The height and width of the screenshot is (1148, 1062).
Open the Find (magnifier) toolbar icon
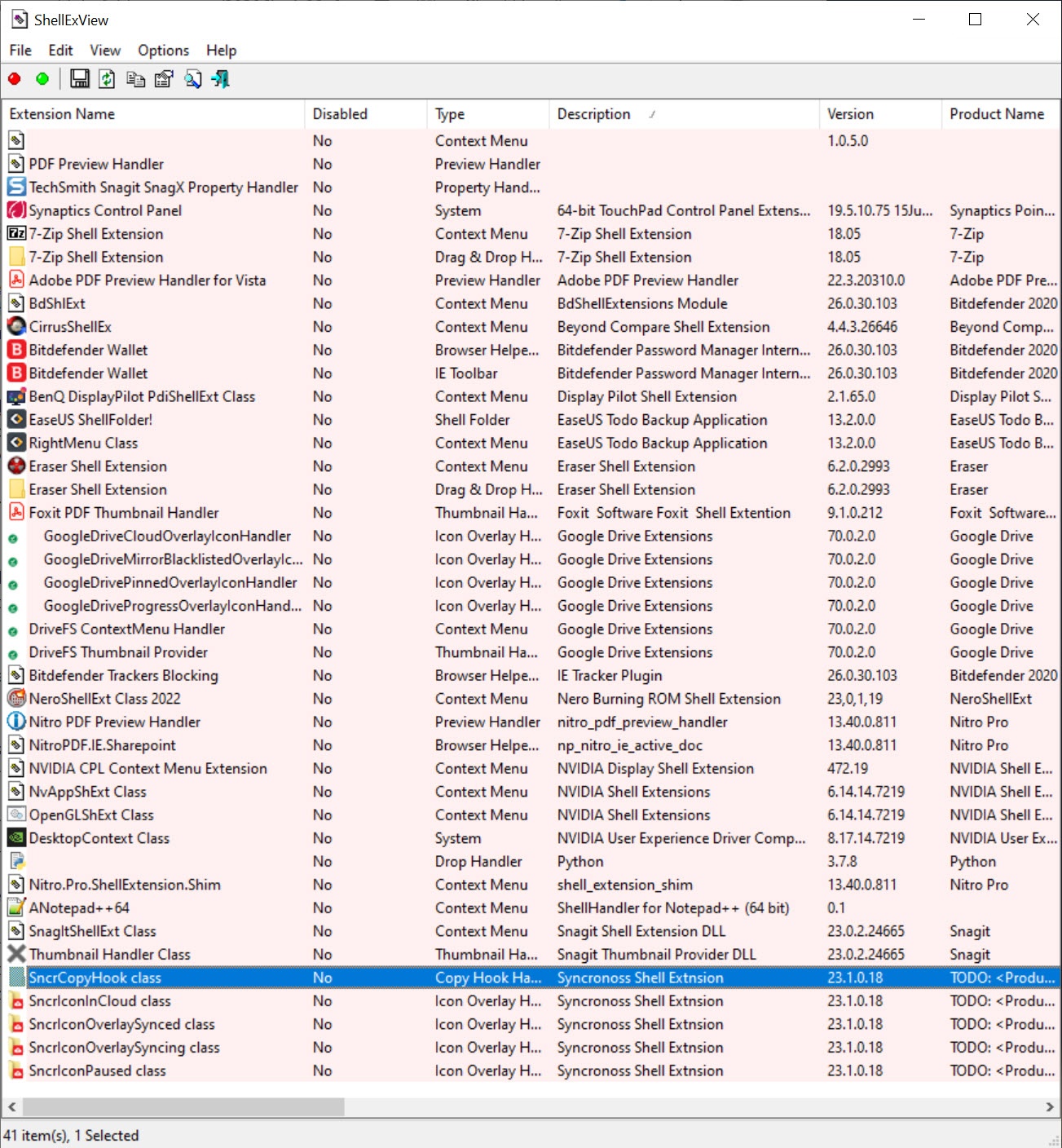[192, 78]
